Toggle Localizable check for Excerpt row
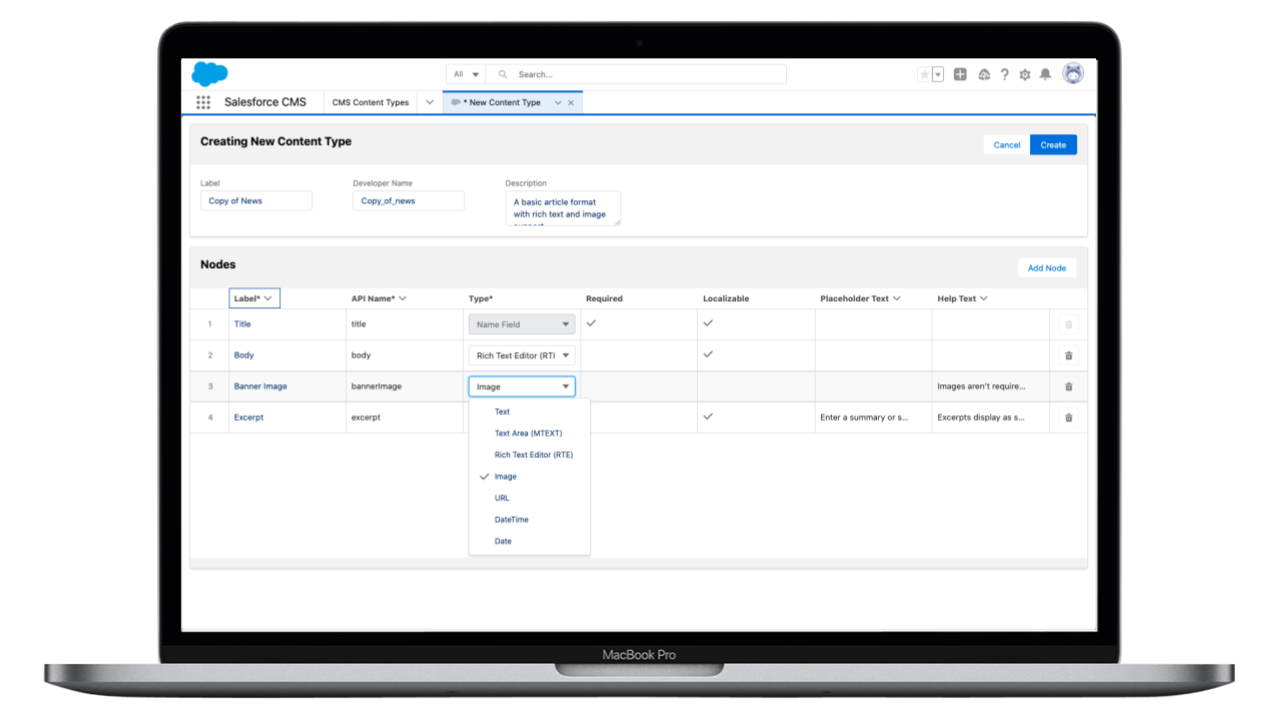This screenshot has height=719, width=1279. [x=708, y=416]
